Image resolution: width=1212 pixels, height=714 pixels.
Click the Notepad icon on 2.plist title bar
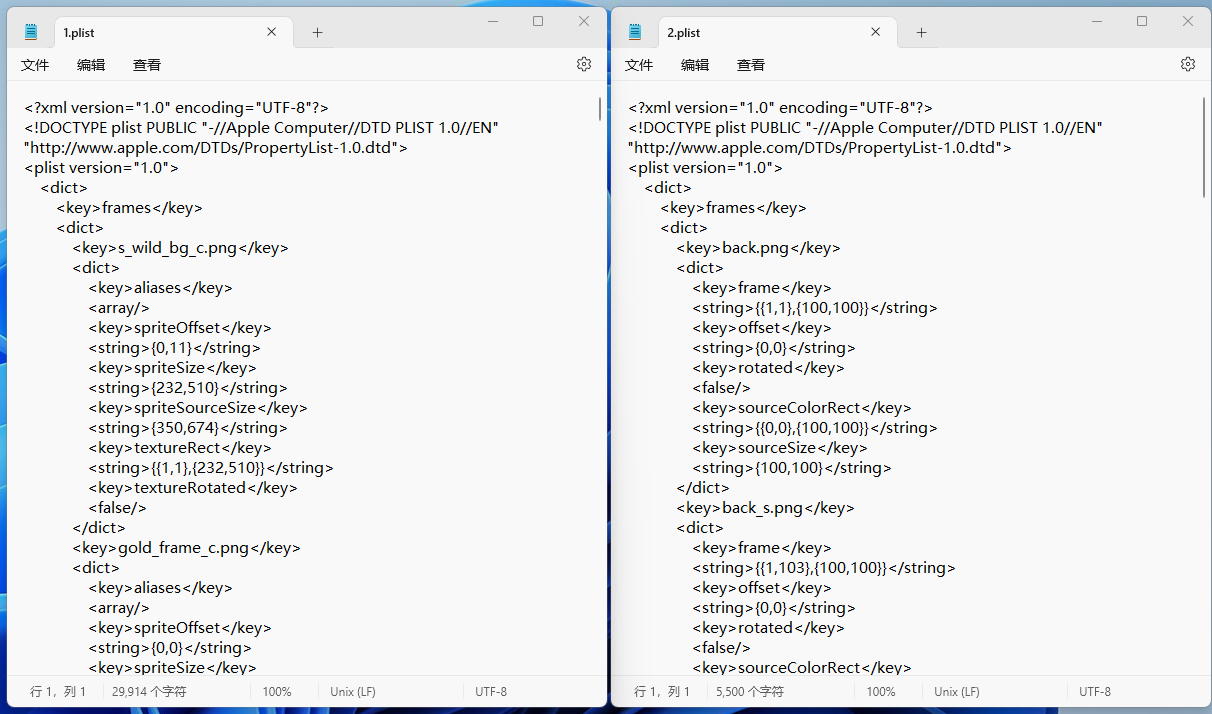tap(634, 32)
